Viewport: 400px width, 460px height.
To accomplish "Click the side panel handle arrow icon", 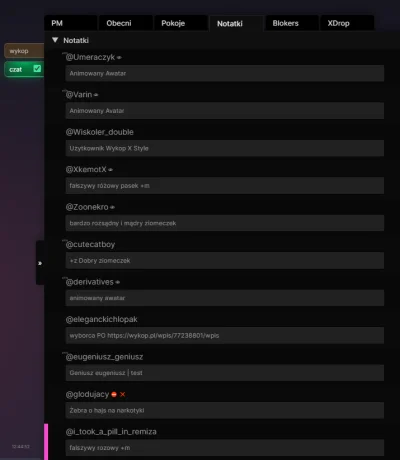I will point(40,263).
